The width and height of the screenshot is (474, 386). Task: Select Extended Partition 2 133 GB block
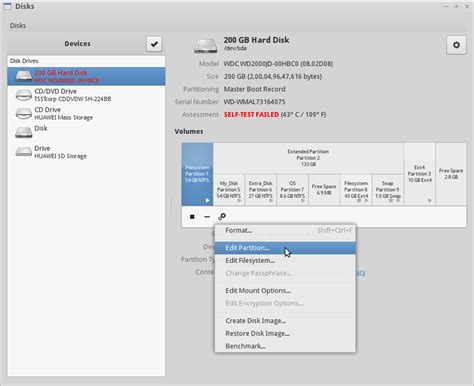[x=308, y=158]
